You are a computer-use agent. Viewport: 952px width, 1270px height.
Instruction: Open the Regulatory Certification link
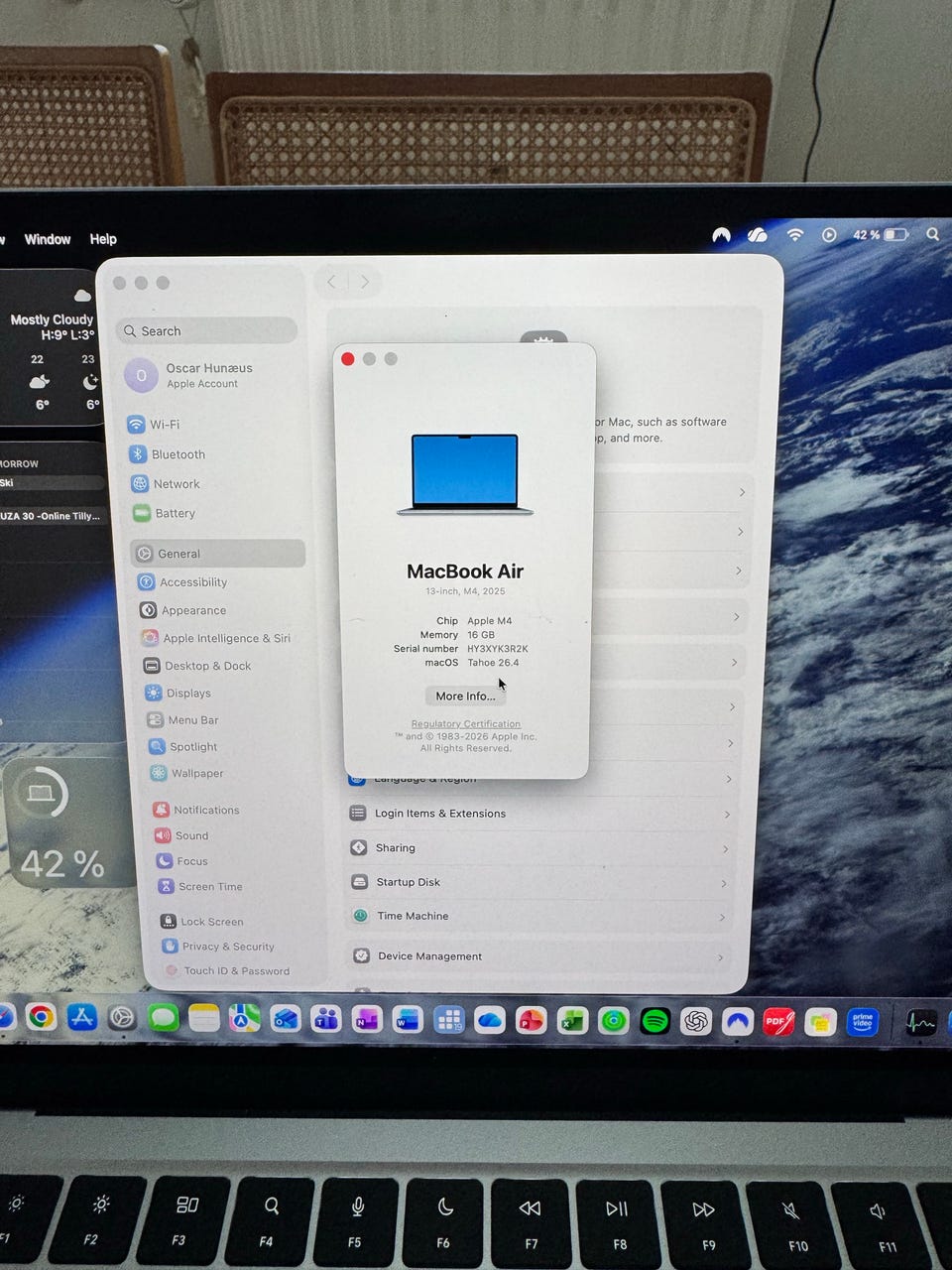coord(466,723)
